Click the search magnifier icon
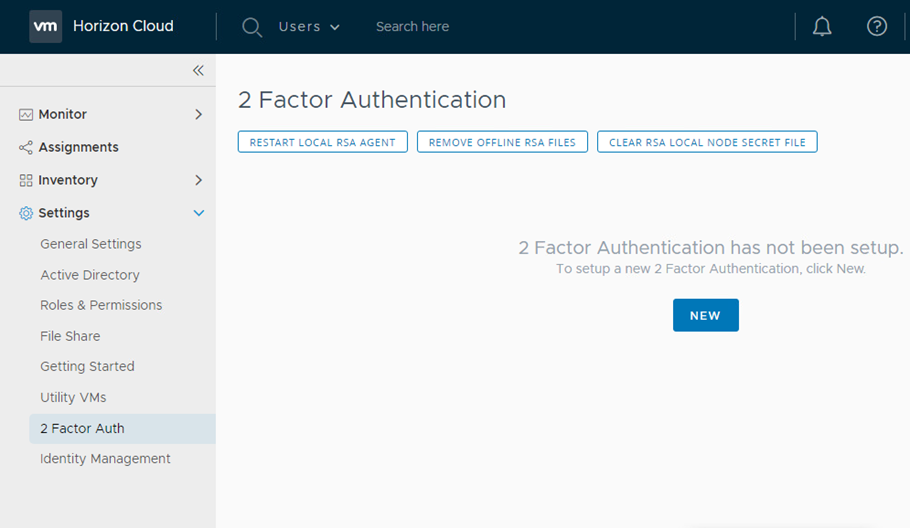Image resolution: width=910 pixels, height=528 pixels. [252, 27]
